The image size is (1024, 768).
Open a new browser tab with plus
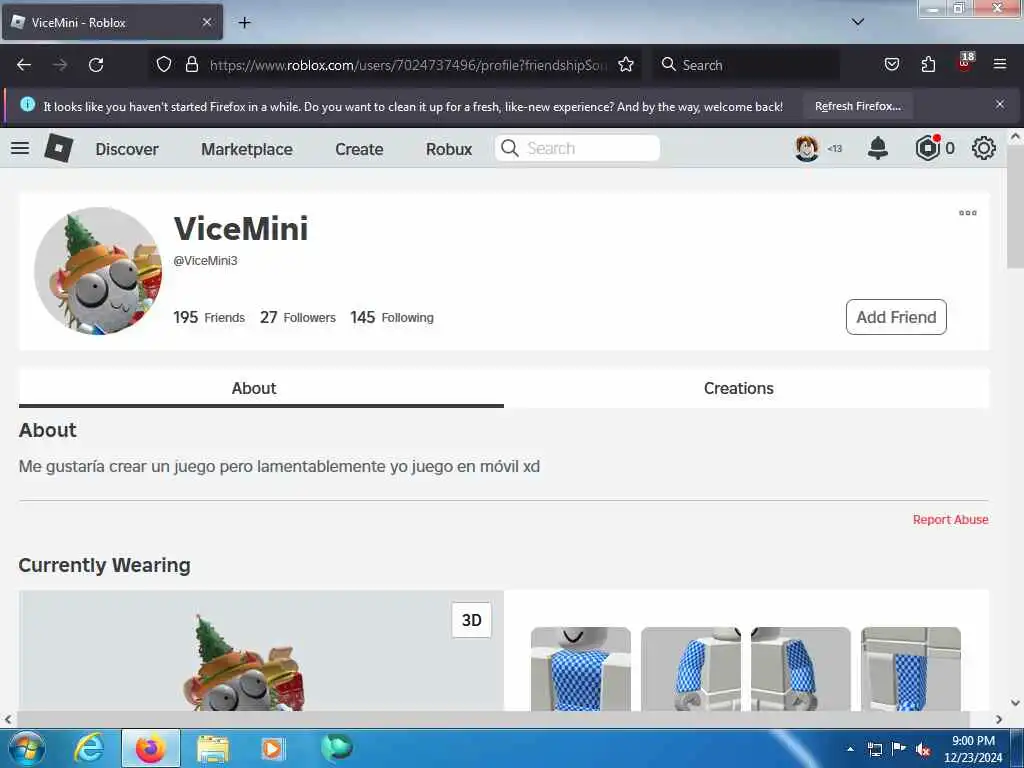pos(244,22)
